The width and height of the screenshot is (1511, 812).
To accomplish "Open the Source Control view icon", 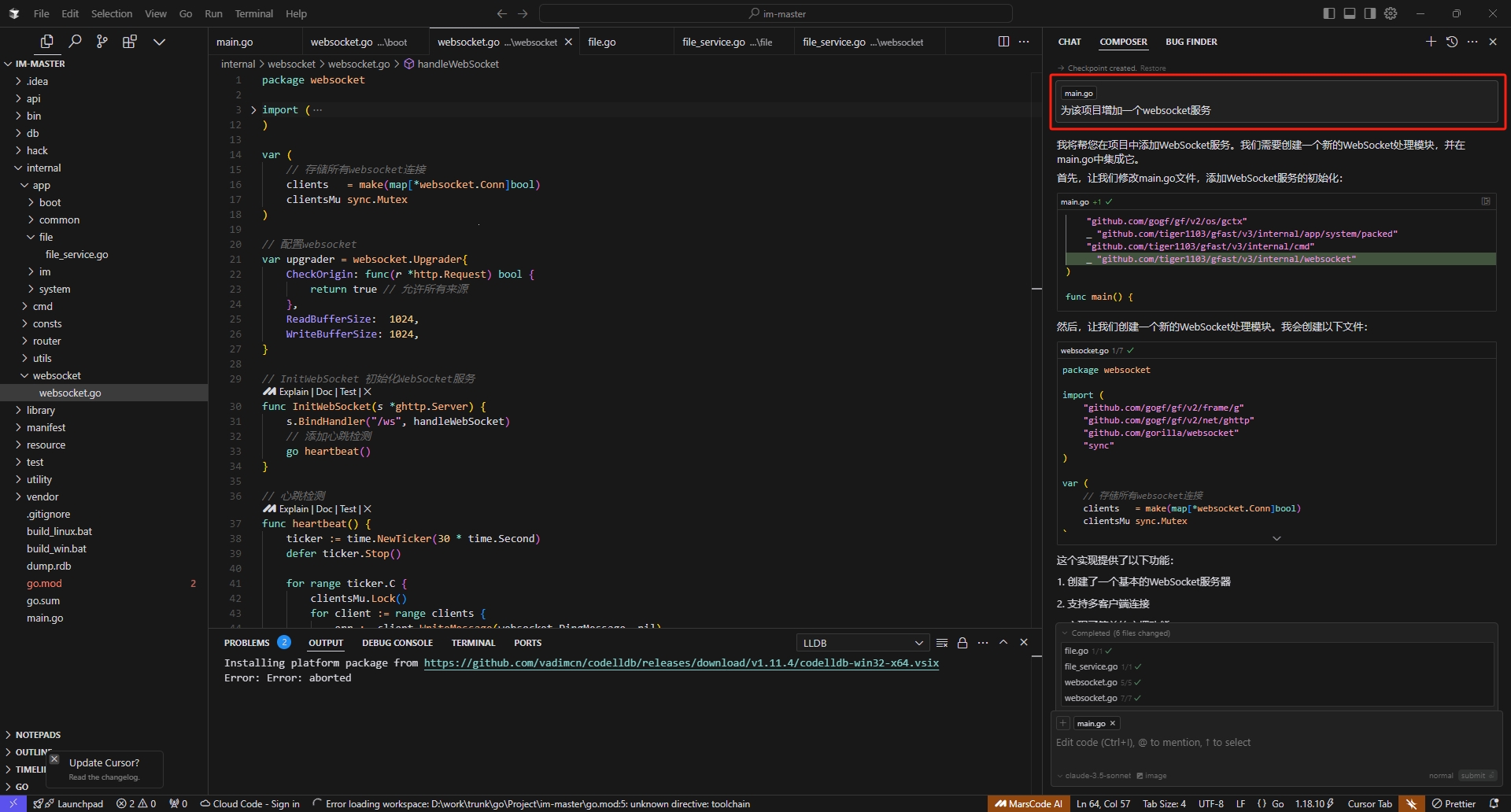I will (x=102, y=42).
